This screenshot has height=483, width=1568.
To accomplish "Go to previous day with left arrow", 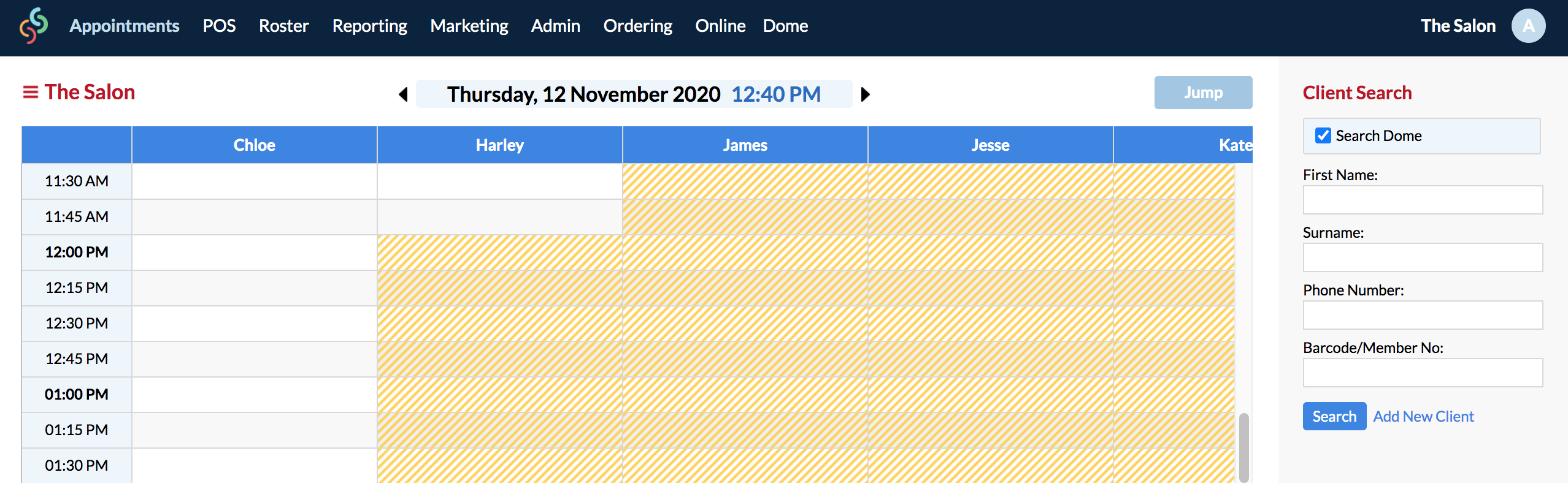I will tap(403, 94).
